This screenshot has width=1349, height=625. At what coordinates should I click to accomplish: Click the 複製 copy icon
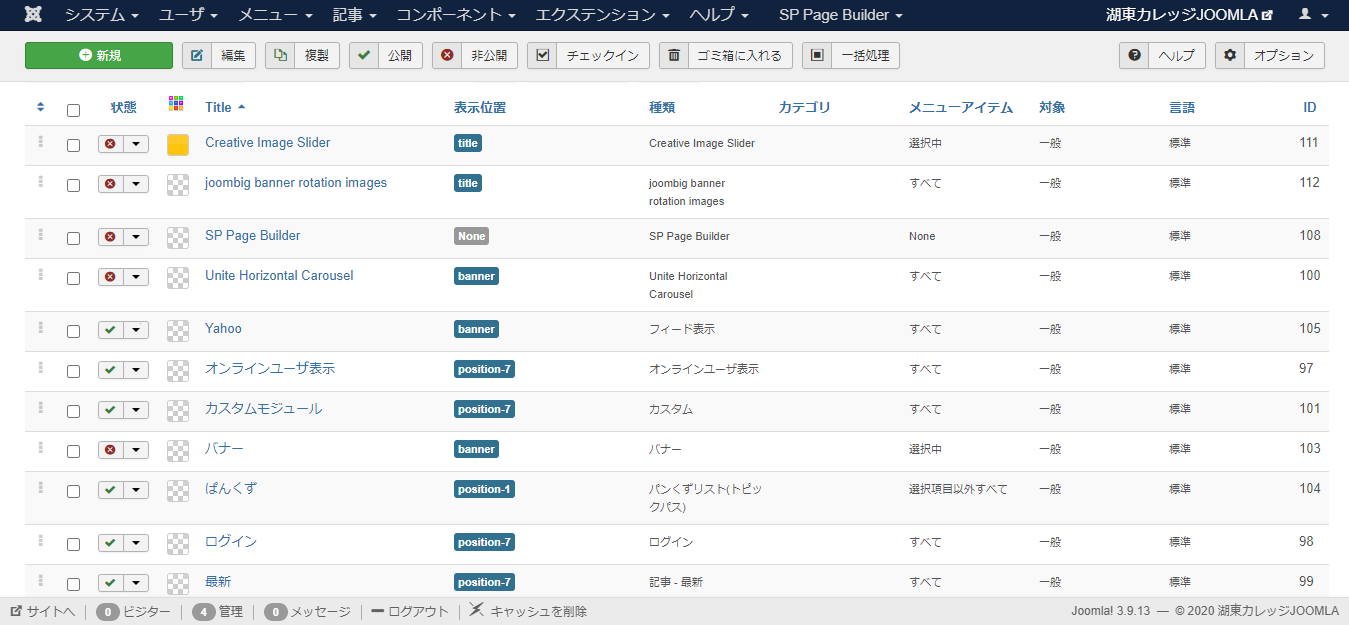click(280, 55)
